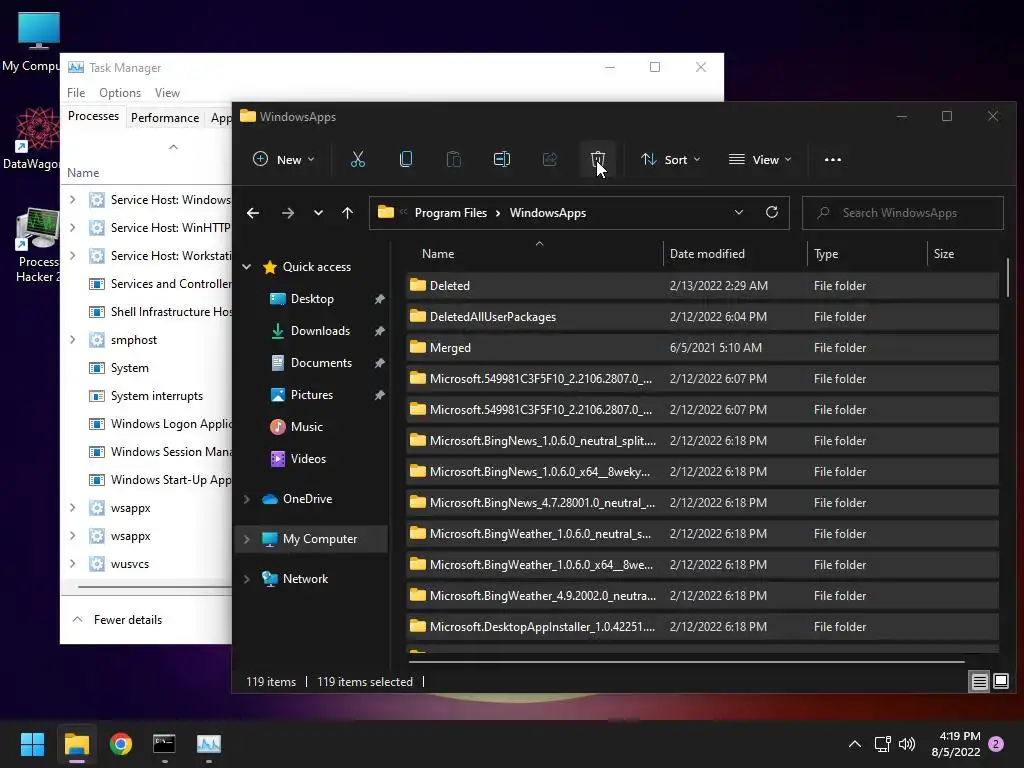Click the Cut scissors icon in Explorer toolbar
1024x768 pixels.
[x=357, y=159]
